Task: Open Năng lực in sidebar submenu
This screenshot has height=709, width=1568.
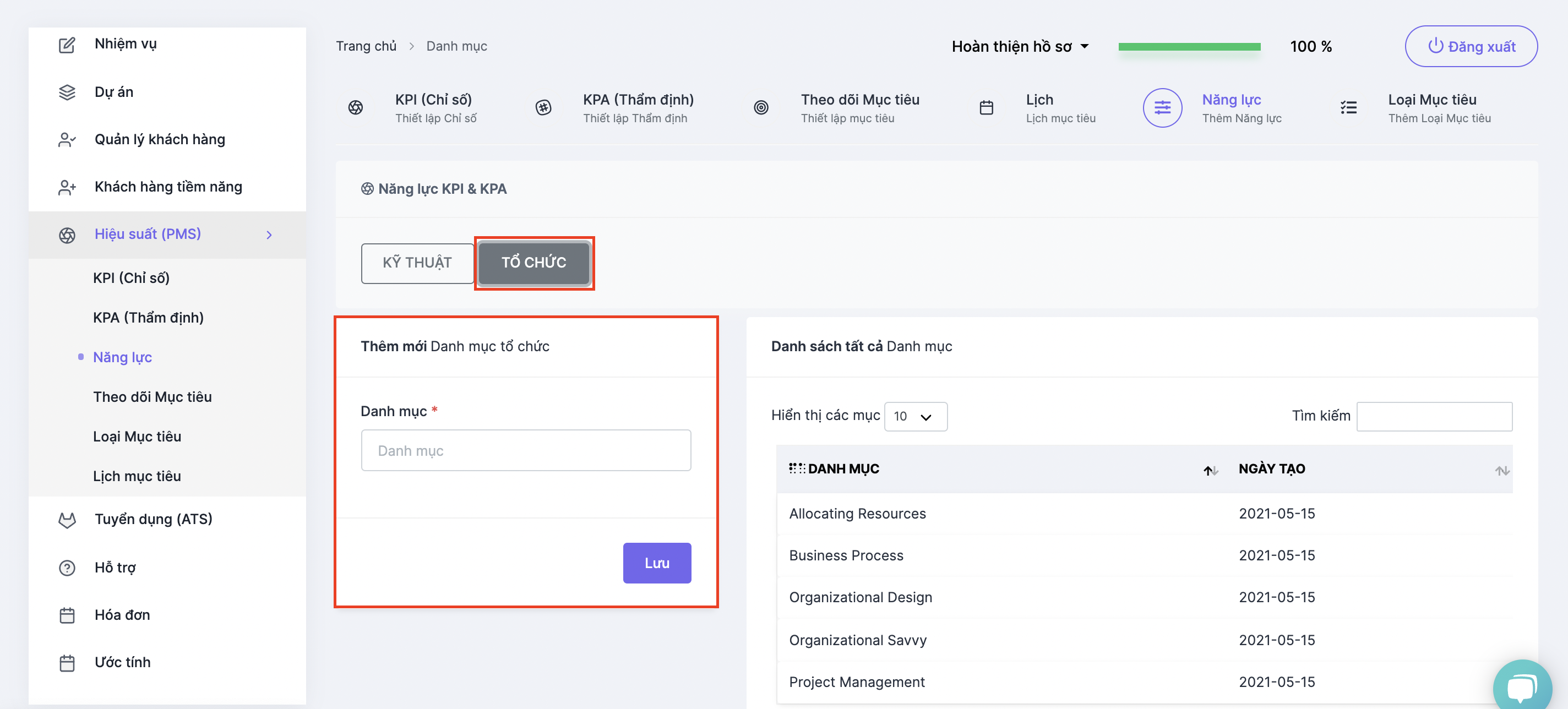Action: click(x=122, y=357)
